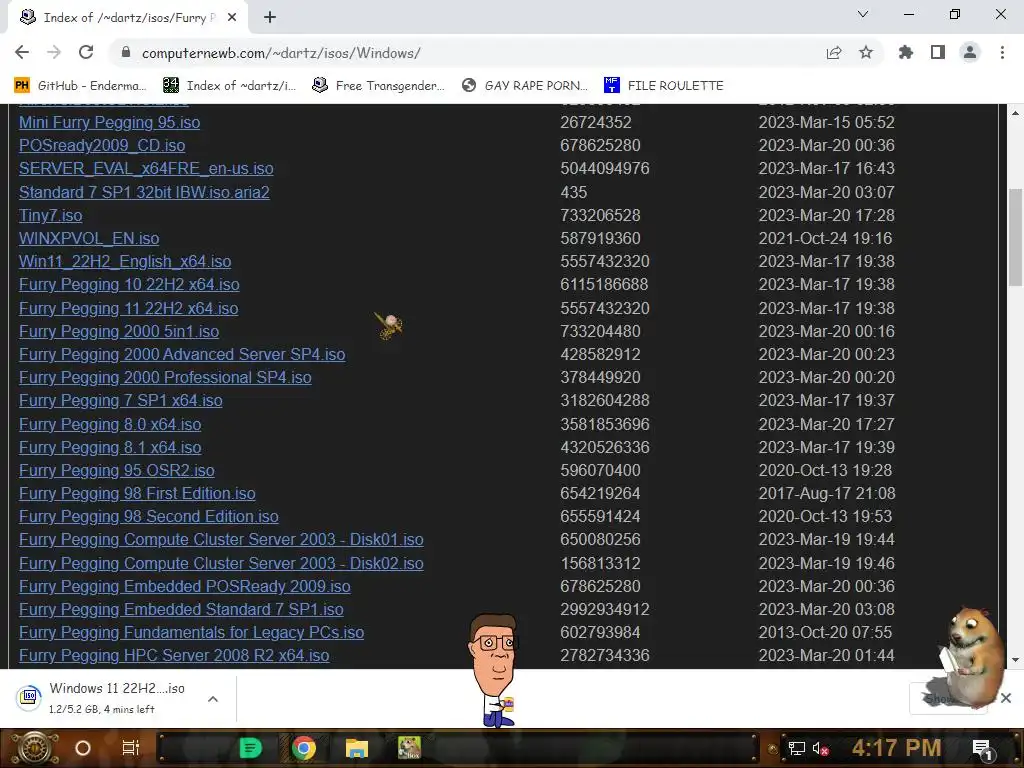Select the date 2017-Aug-17 21:08
Screen dimensions: 1024x768
pos(827,493)
